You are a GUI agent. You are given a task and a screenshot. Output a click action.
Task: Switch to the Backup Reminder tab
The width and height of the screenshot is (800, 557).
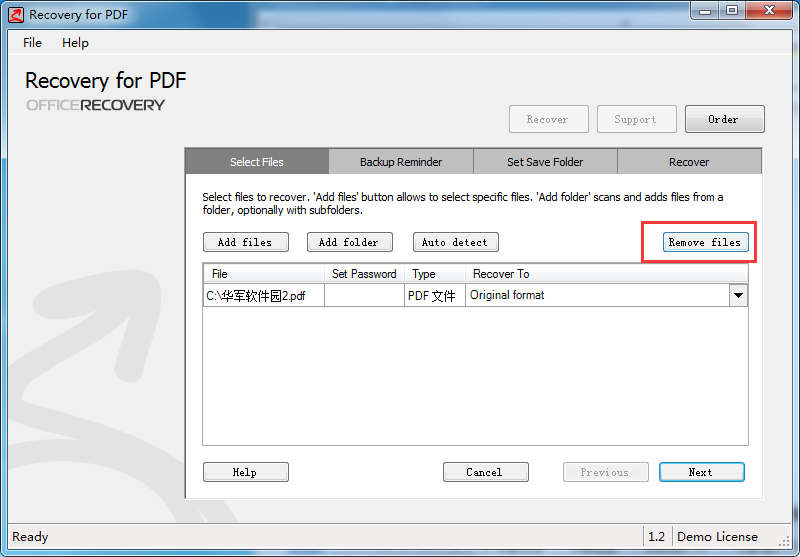(x=401, y=162)
